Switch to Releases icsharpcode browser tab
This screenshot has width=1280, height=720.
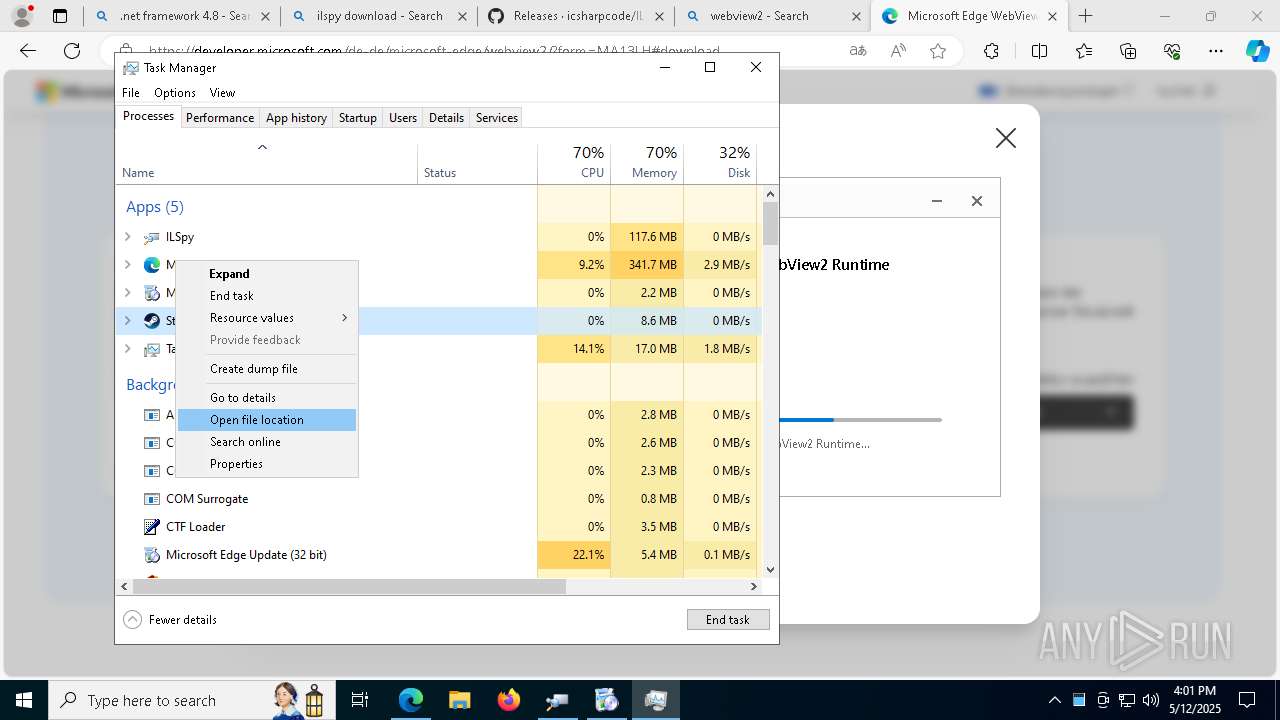tap(575, 16)
